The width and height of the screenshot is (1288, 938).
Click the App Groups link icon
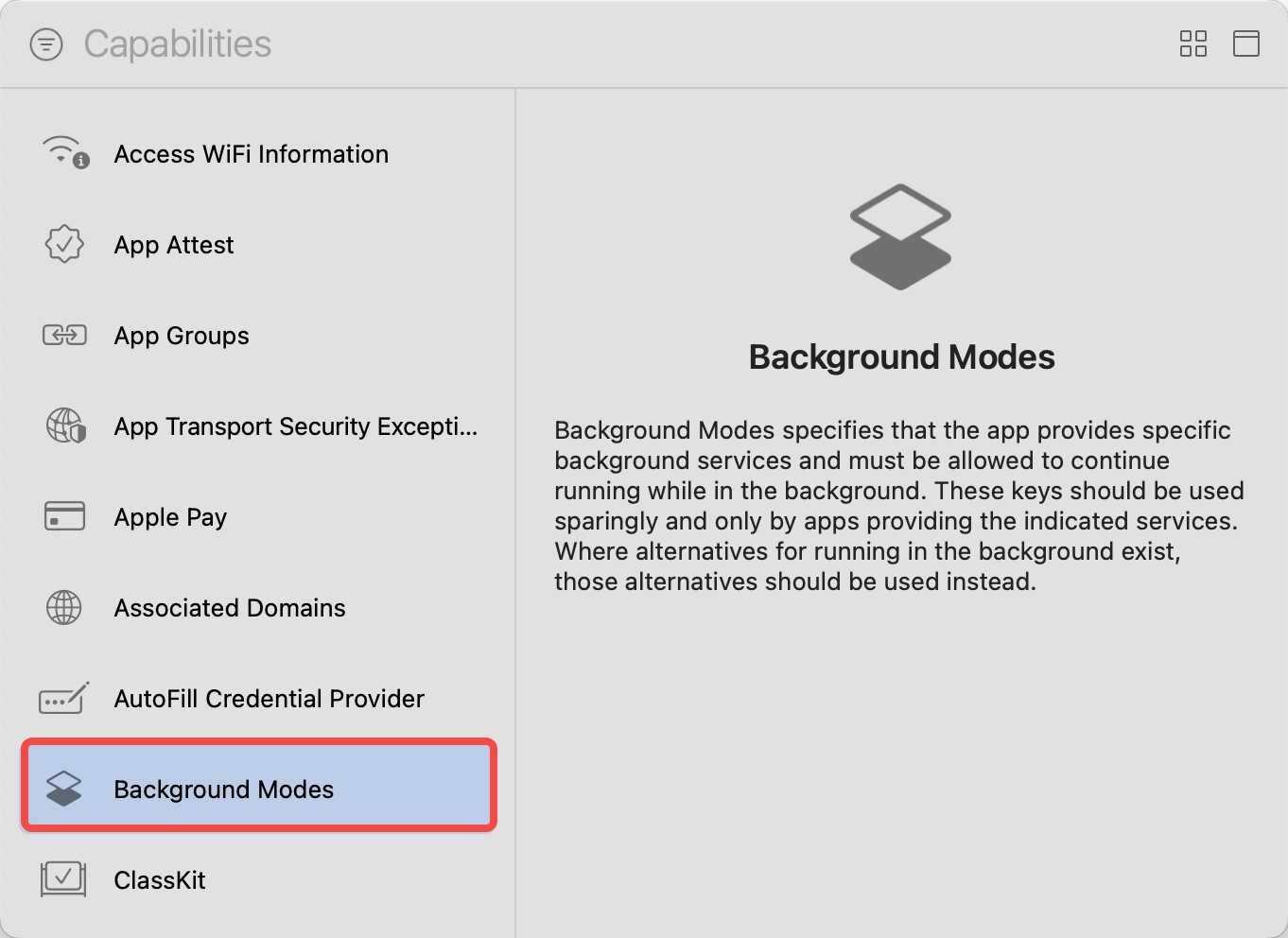[x=64, y=335]
